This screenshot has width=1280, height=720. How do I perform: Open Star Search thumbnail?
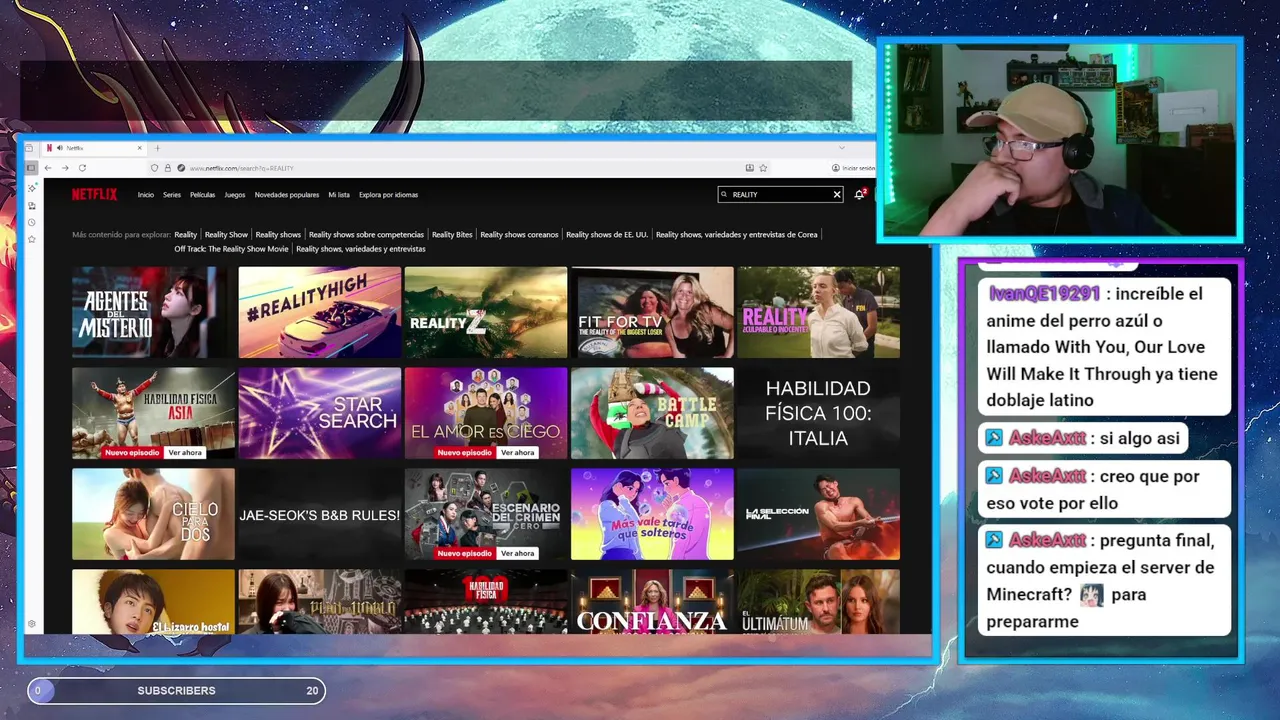[320, 413]
